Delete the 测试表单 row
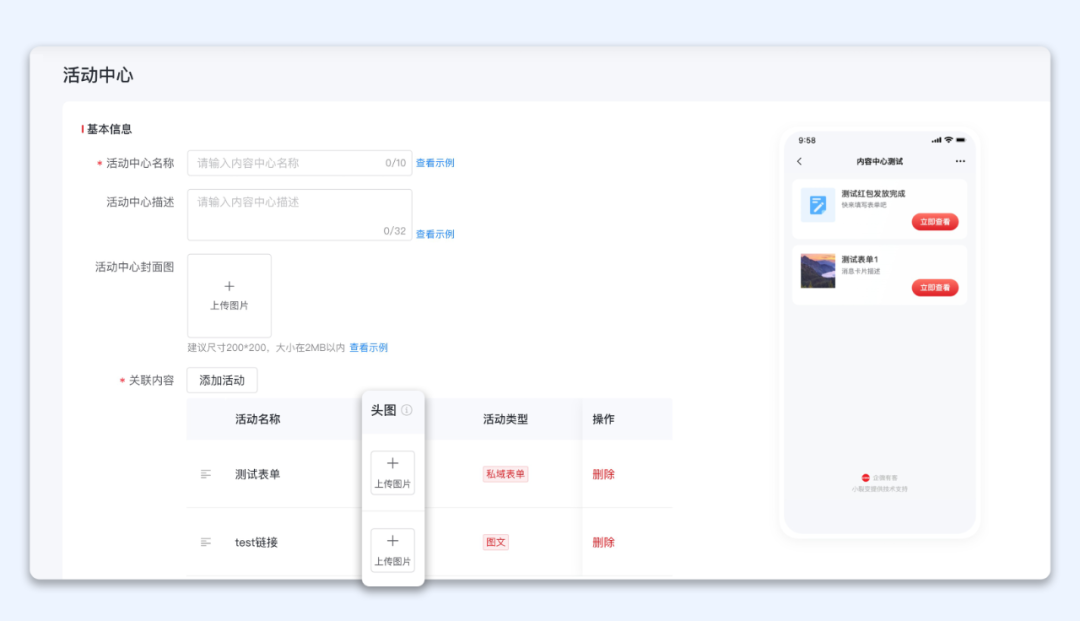This screenshot has width=1080, height=621. pyautogui.click(x=603, y=474)
